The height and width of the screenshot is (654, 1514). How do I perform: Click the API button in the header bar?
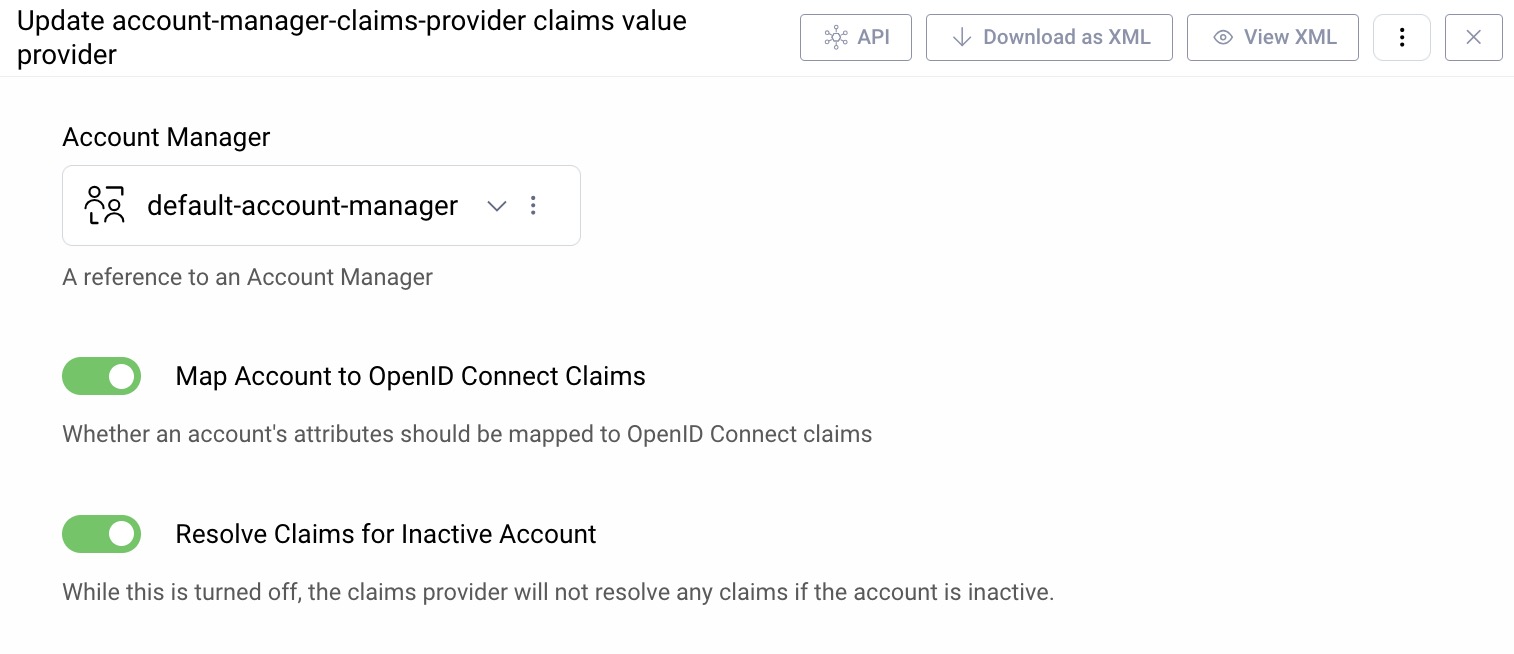pyautogui.click(x=856, y=37)
